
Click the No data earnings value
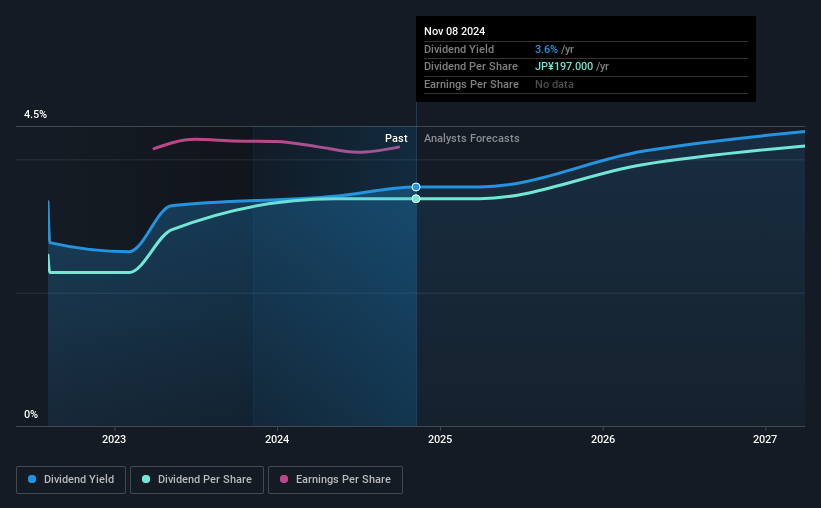coord(554,84)
